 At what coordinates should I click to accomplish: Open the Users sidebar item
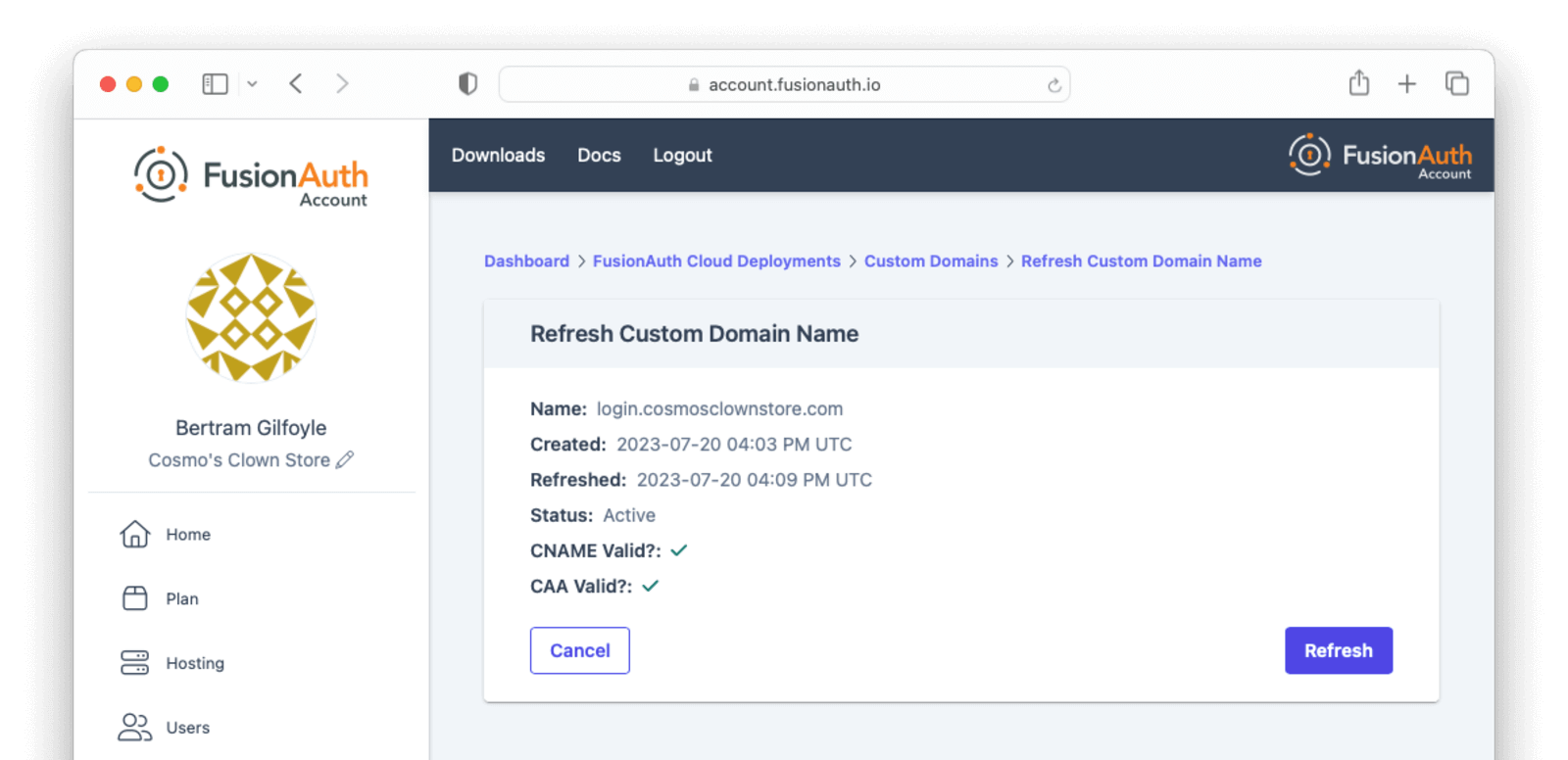click(x=165, y=728)
